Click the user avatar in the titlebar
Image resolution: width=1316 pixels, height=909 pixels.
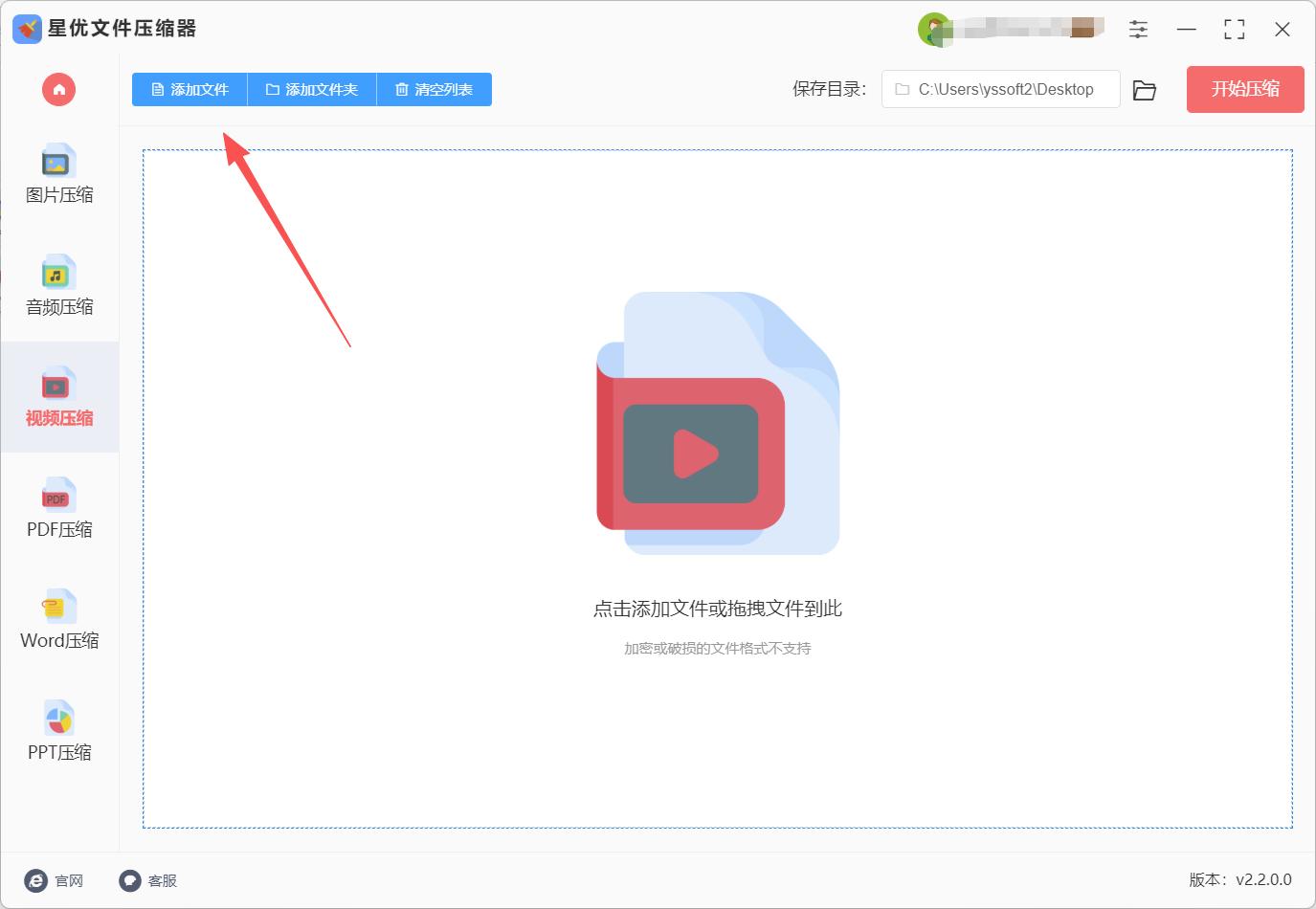pyautogui.click(x=935, y=29)
